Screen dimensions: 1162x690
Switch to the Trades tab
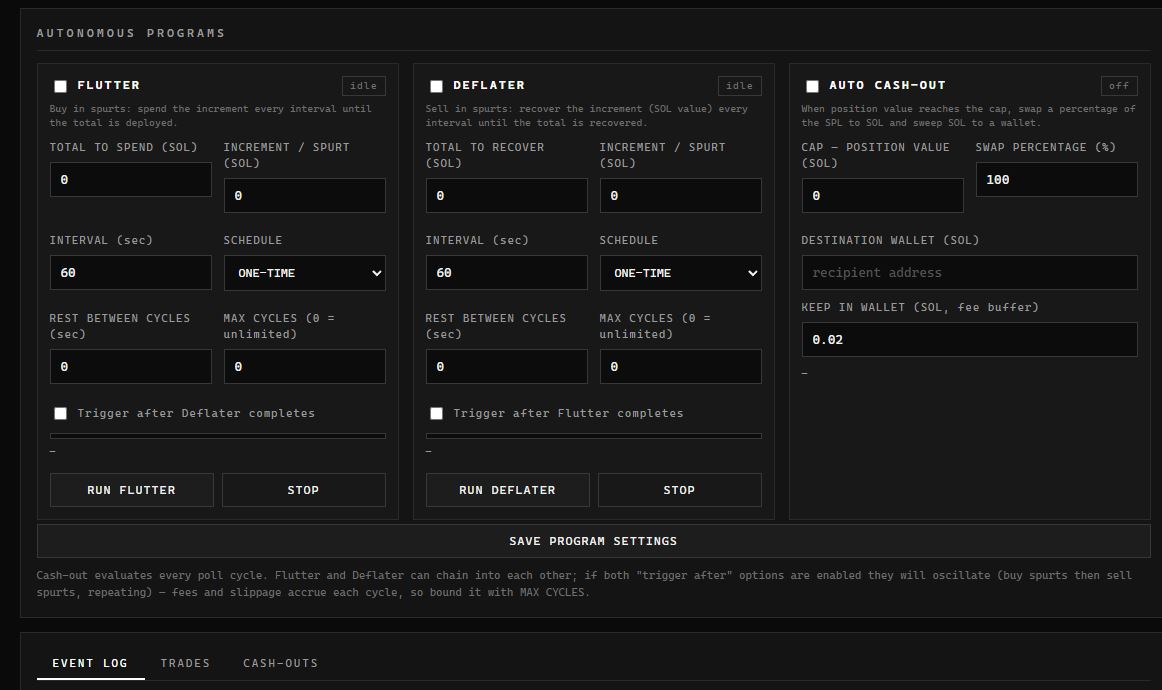185,663
